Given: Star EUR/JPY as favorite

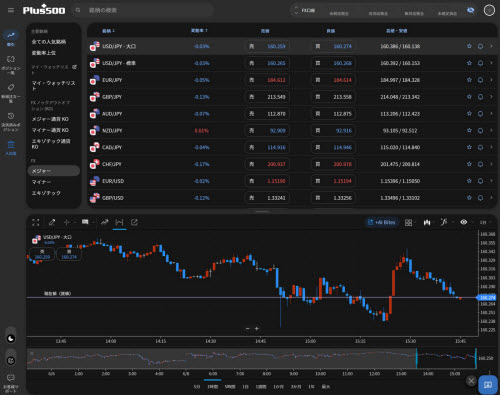Looking at the screenshot, I should tap(469, 80).
